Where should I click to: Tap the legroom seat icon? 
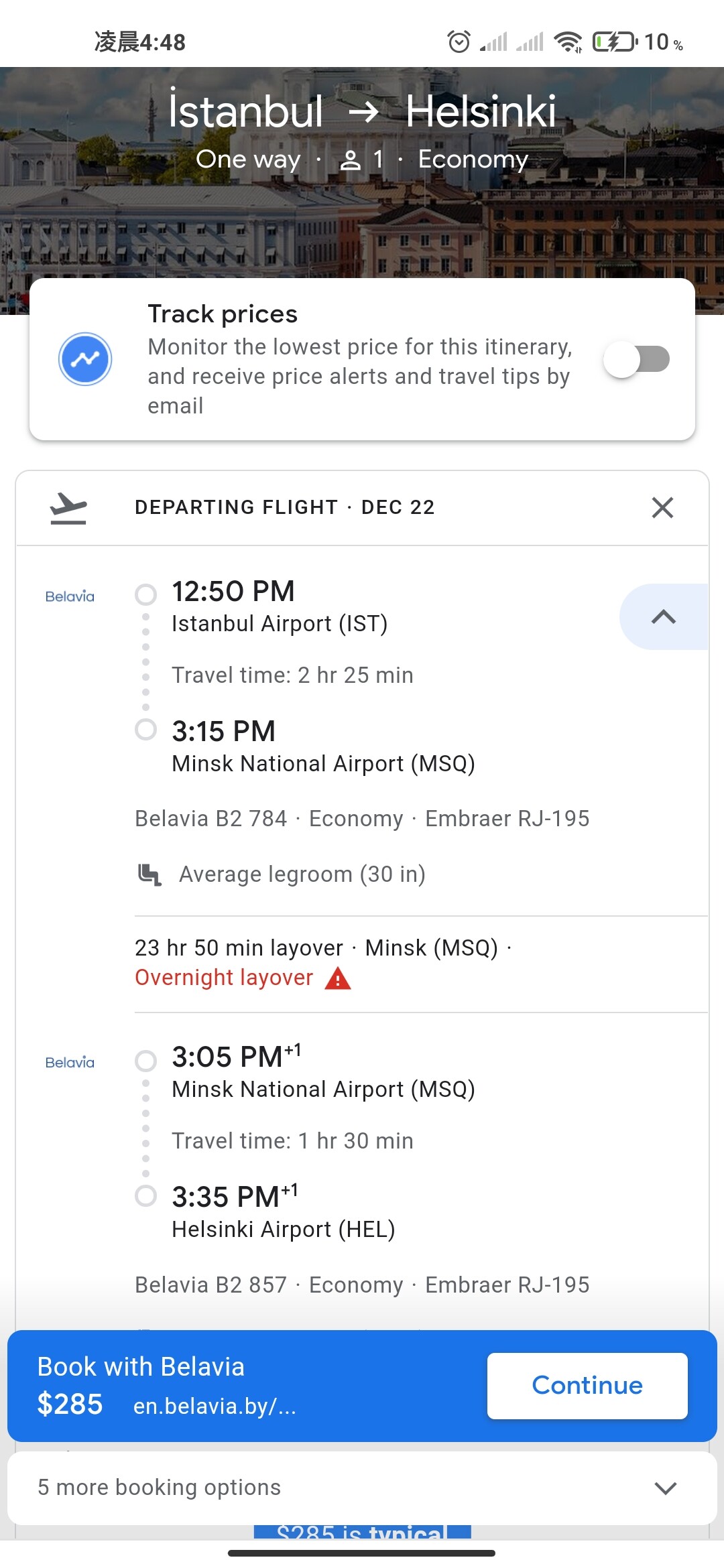coord(149,874)
